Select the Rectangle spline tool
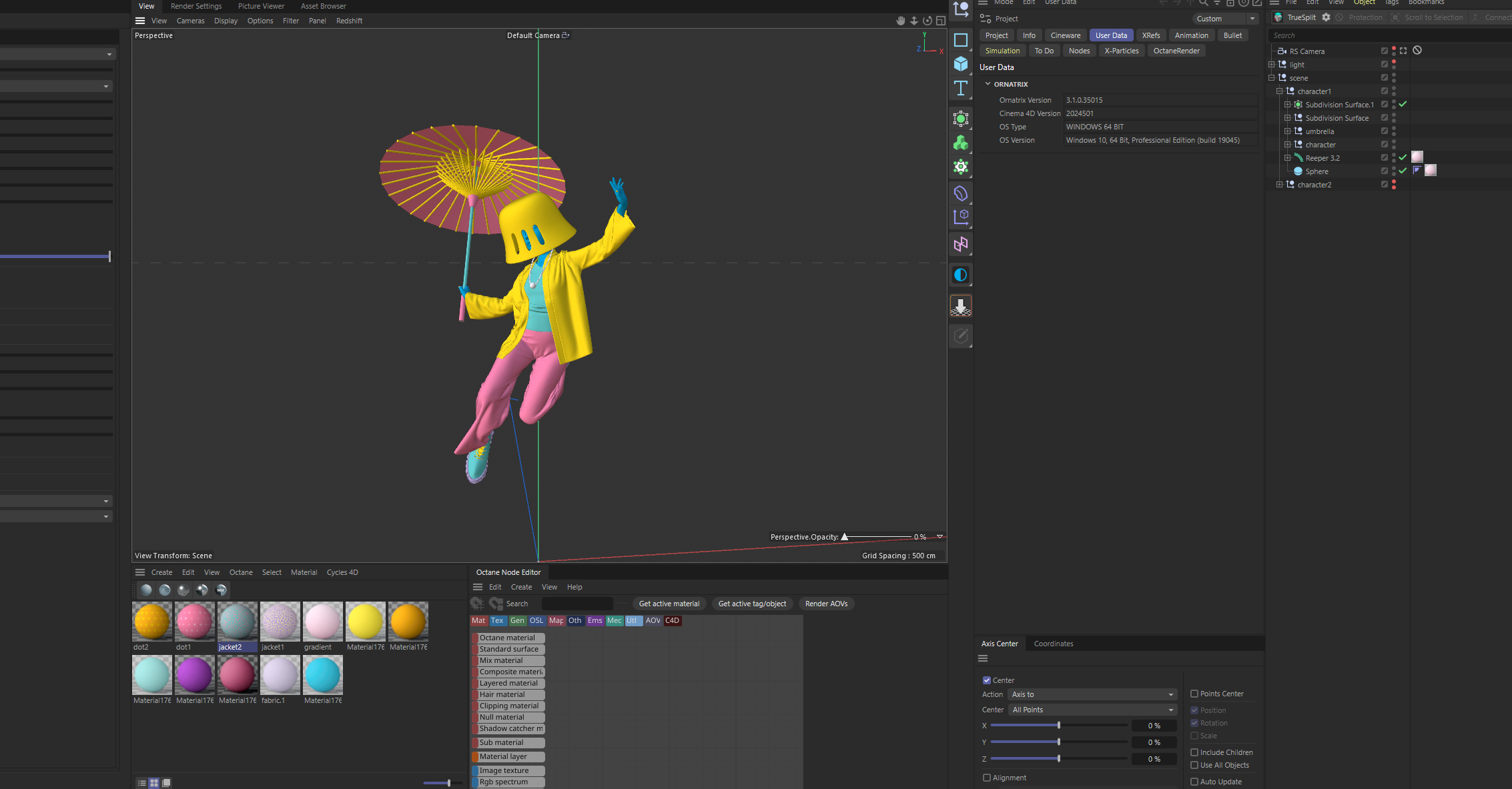1512x789 pixels. [960, 40]
